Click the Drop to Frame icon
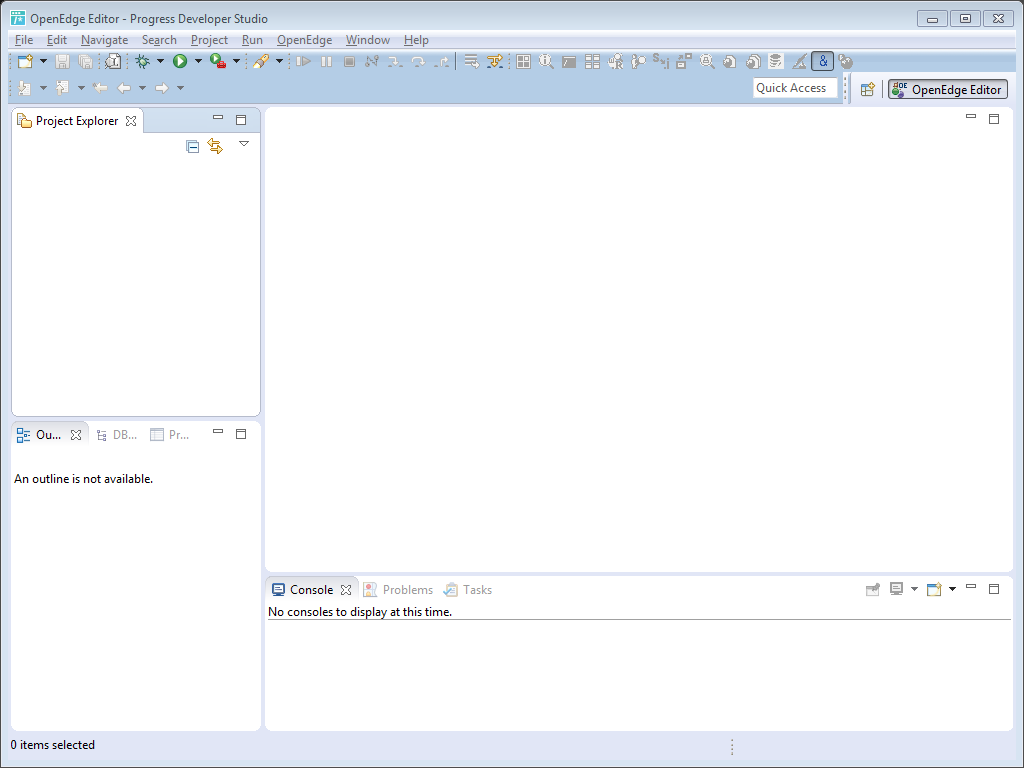Screen dimensions: 1024x768 point(472,61)
